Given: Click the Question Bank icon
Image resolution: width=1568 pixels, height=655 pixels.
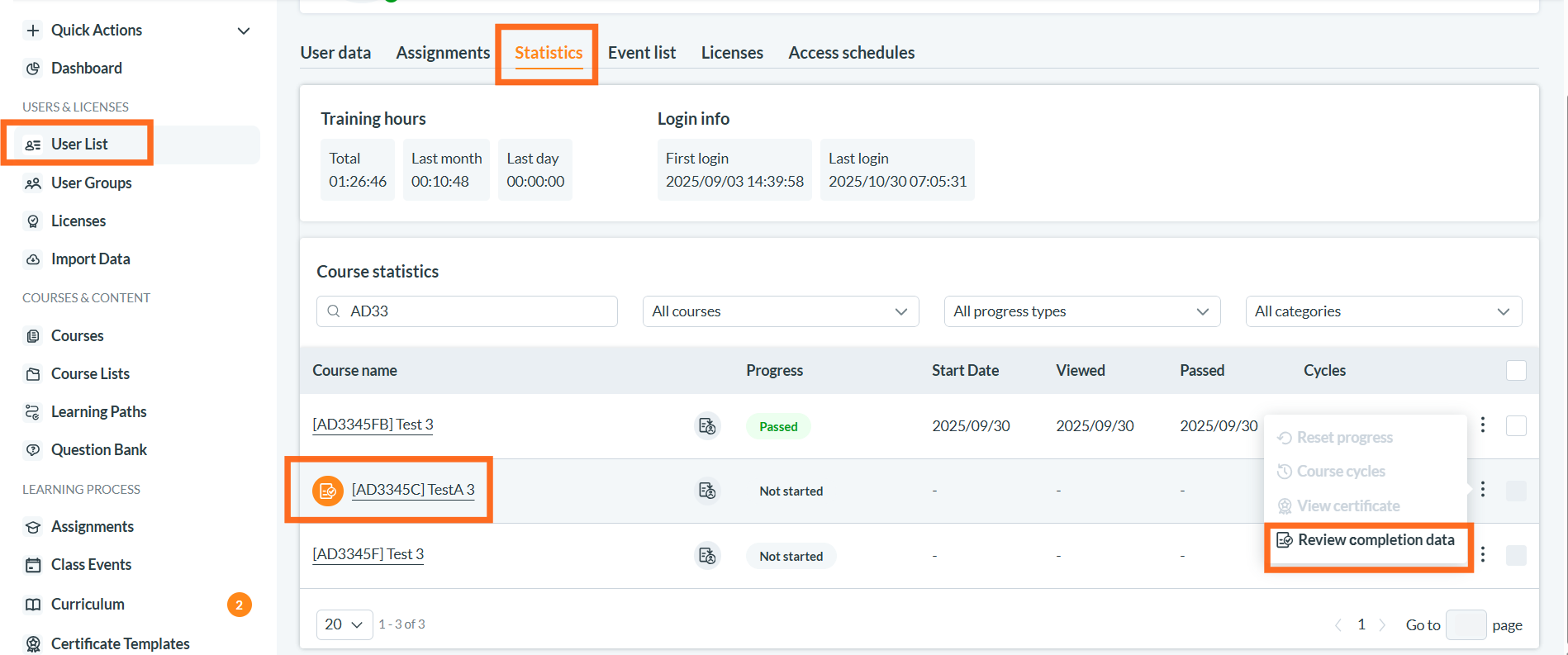Looking at the screenshot, I should (x=33, y=450).
